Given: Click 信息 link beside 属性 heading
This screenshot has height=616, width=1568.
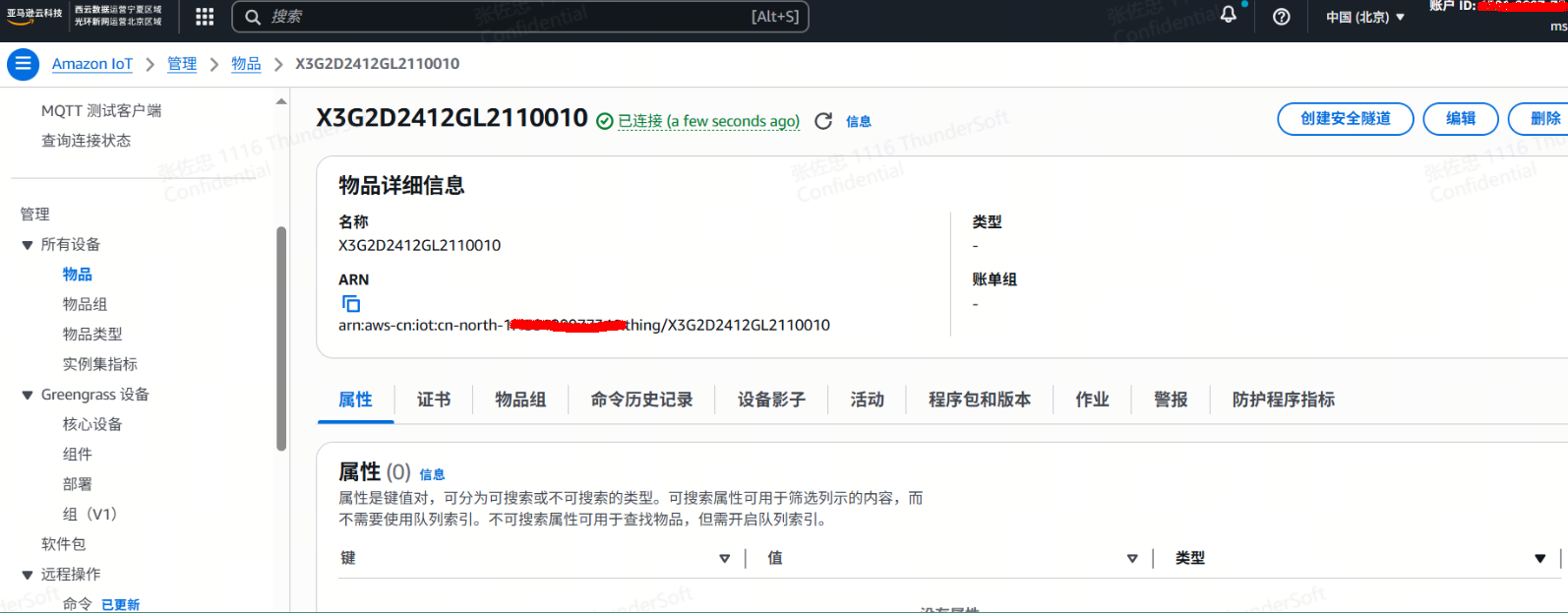Looking at the screenshot, I should click(x=432, y=474).
